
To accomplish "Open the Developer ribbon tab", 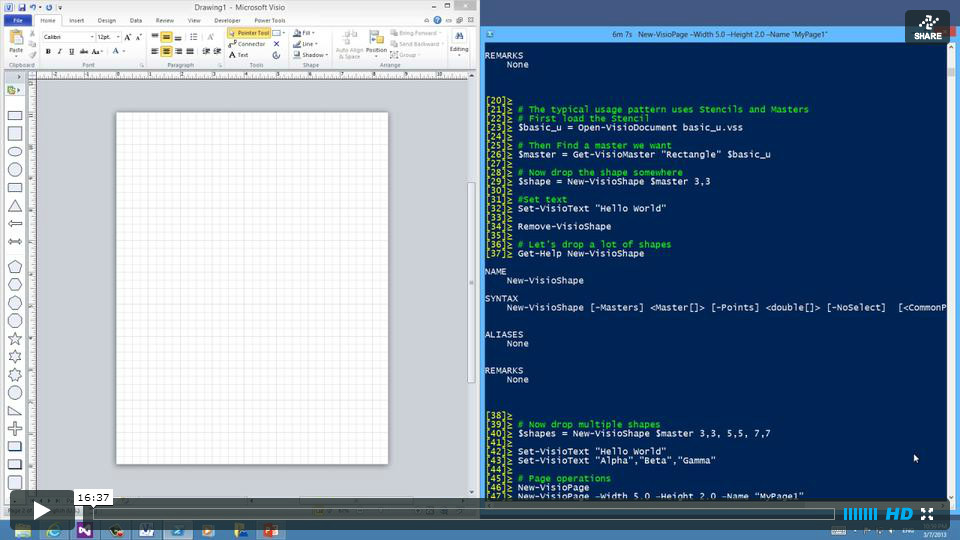I will 227,20.
